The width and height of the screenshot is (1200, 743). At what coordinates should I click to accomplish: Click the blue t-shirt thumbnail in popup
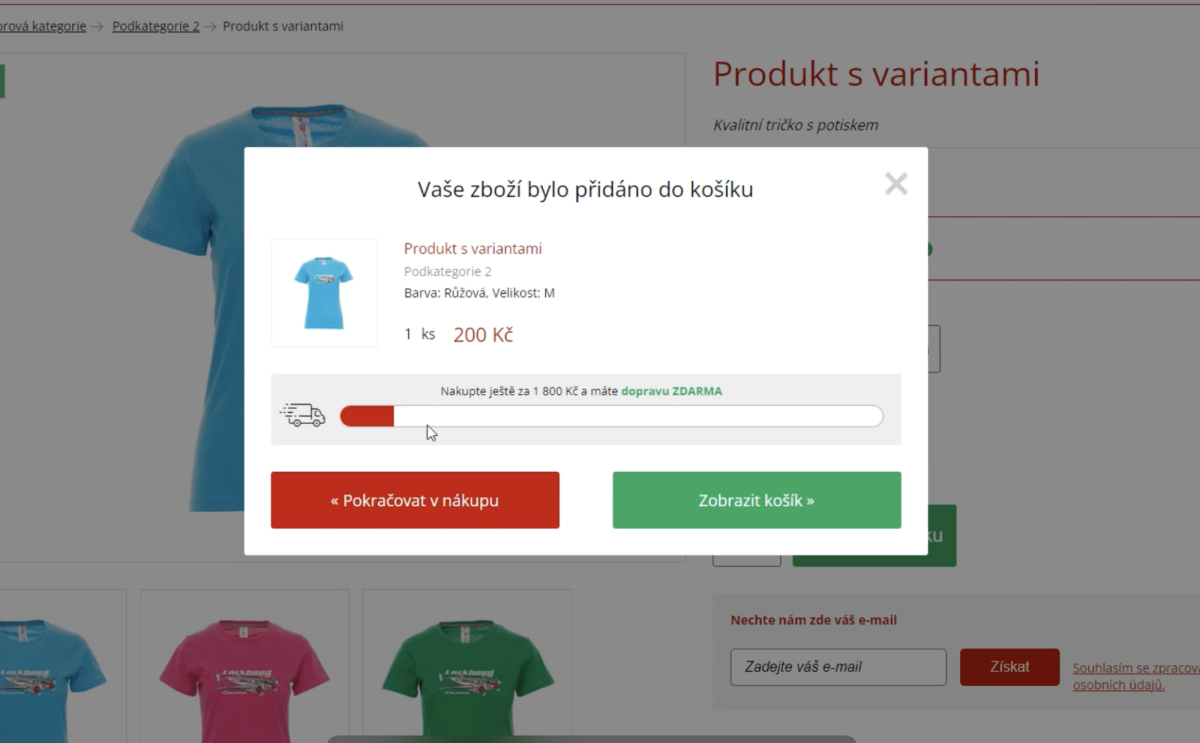324,292
